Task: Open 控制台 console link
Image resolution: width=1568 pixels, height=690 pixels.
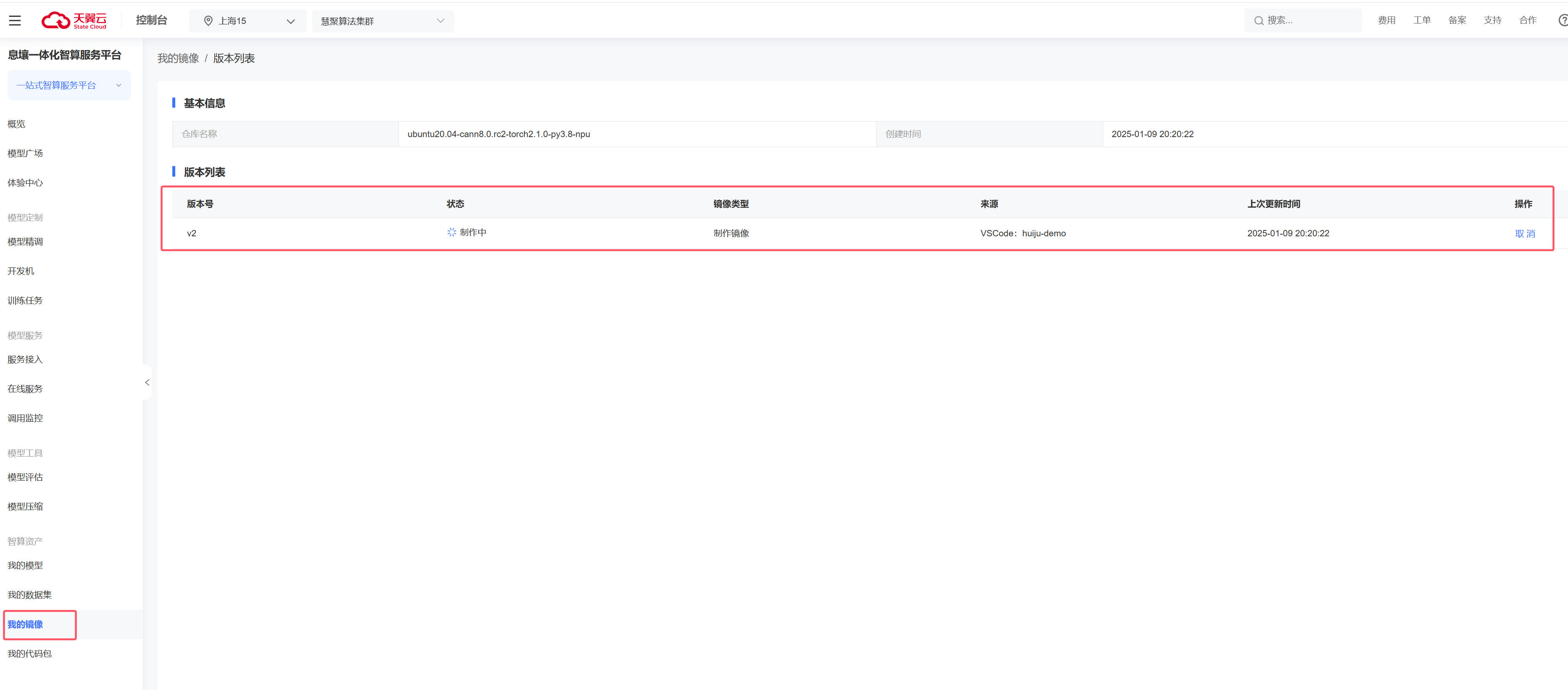Action: pos(151,20)
